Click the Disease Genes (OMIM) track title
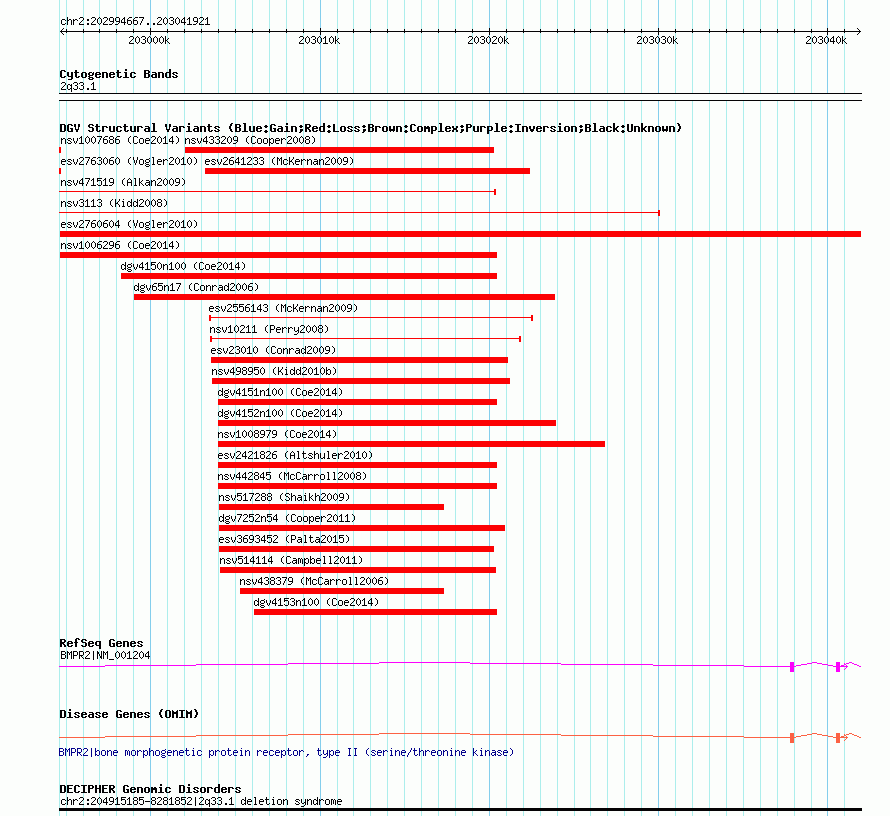This screenshot has height=816, width=890. pyautogui.click(x=129, y=714)
